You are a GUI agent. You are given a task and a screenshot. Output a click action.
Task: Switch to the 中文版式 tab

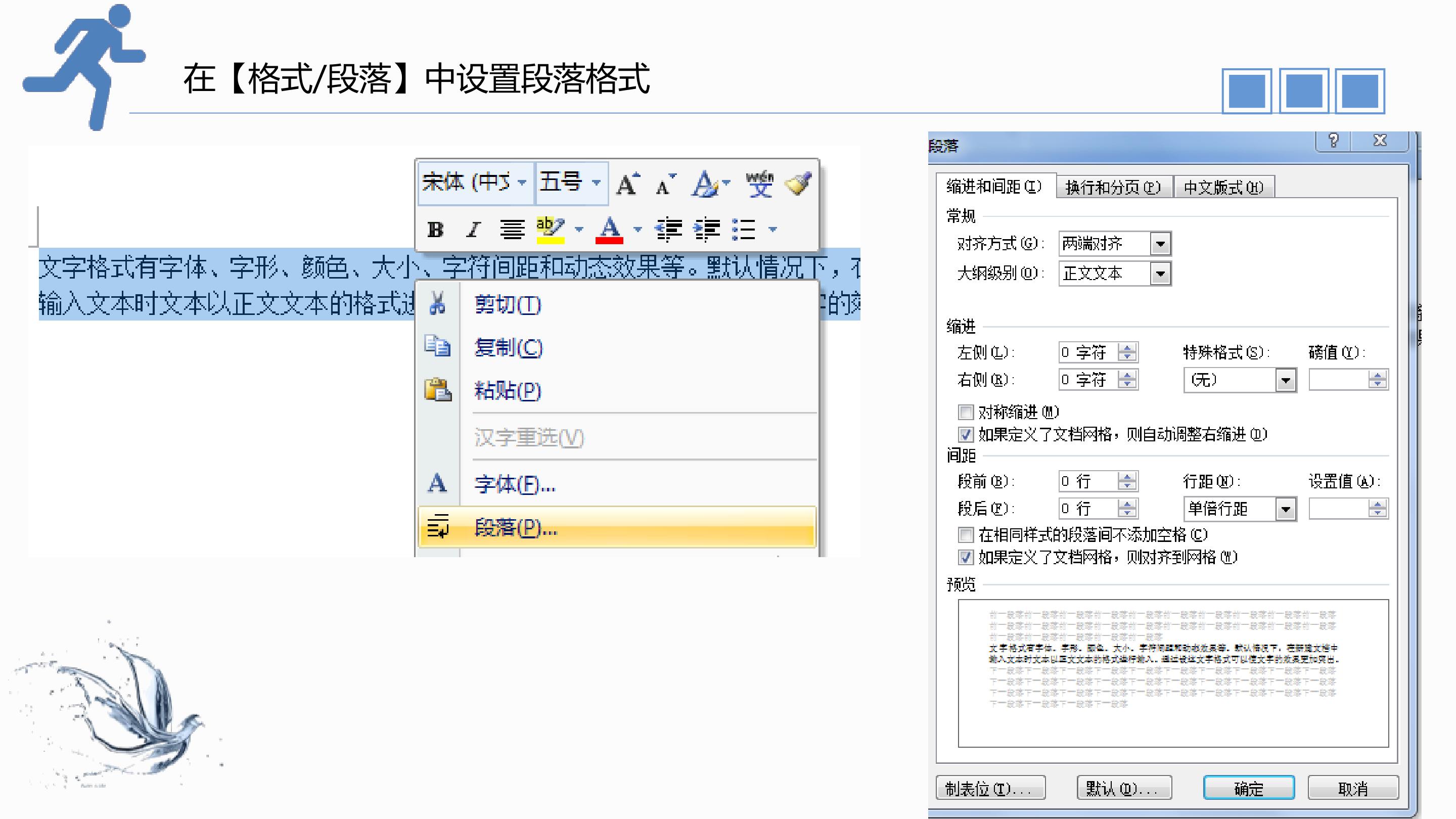click(x=1223, y=187)
